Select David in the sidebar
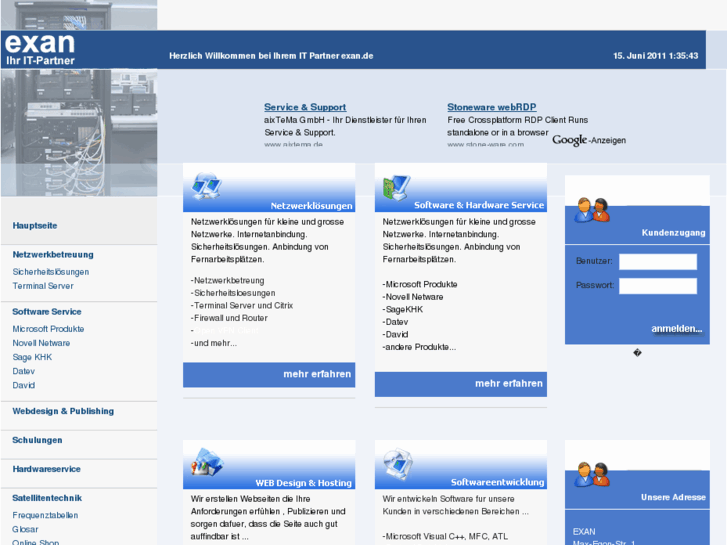The width and height of the screenshot is (727, 545). tap(24, 385)
